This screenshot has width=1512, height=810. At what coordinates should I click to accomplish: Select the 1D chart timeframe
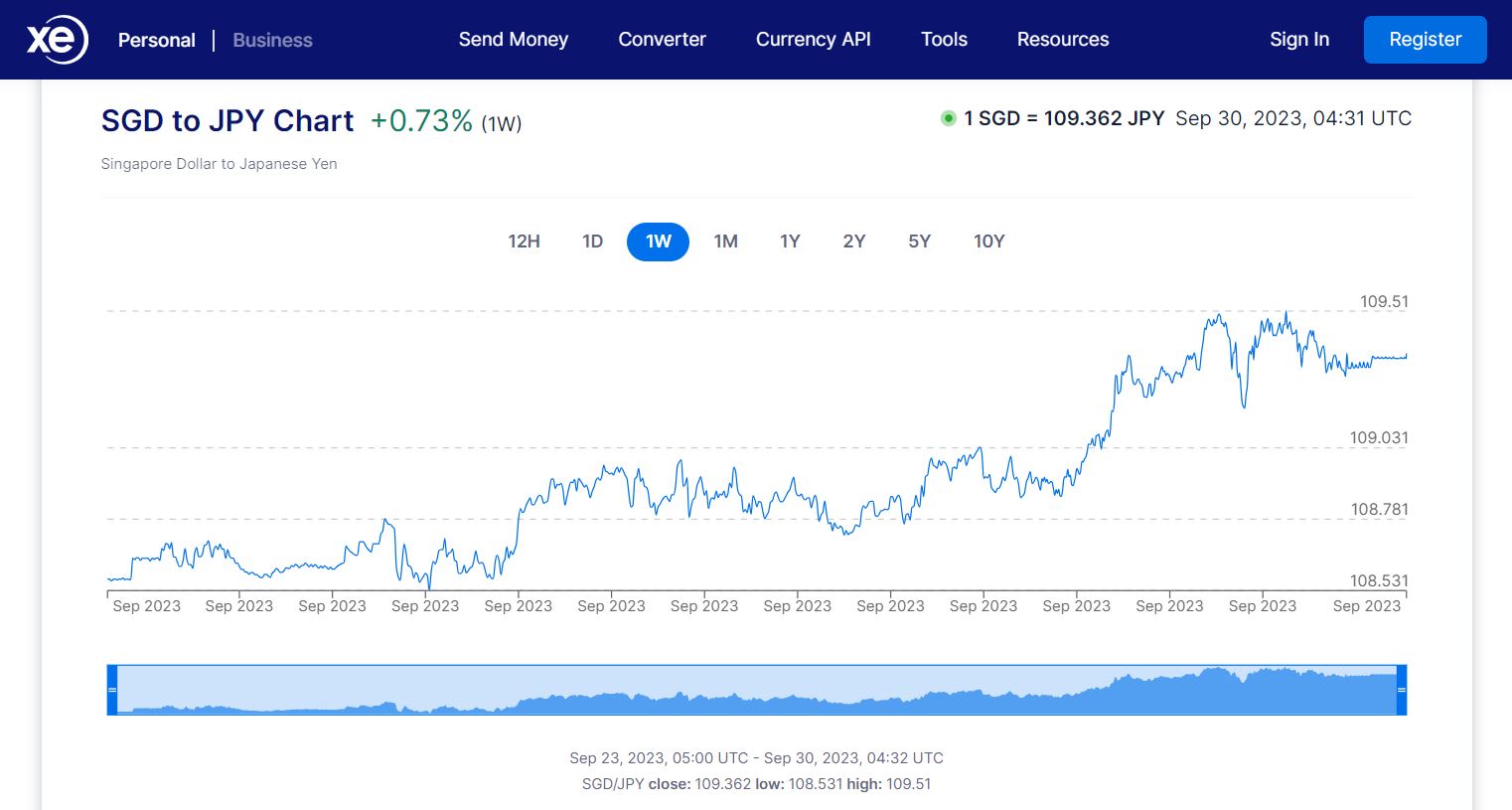pos(592,241)
